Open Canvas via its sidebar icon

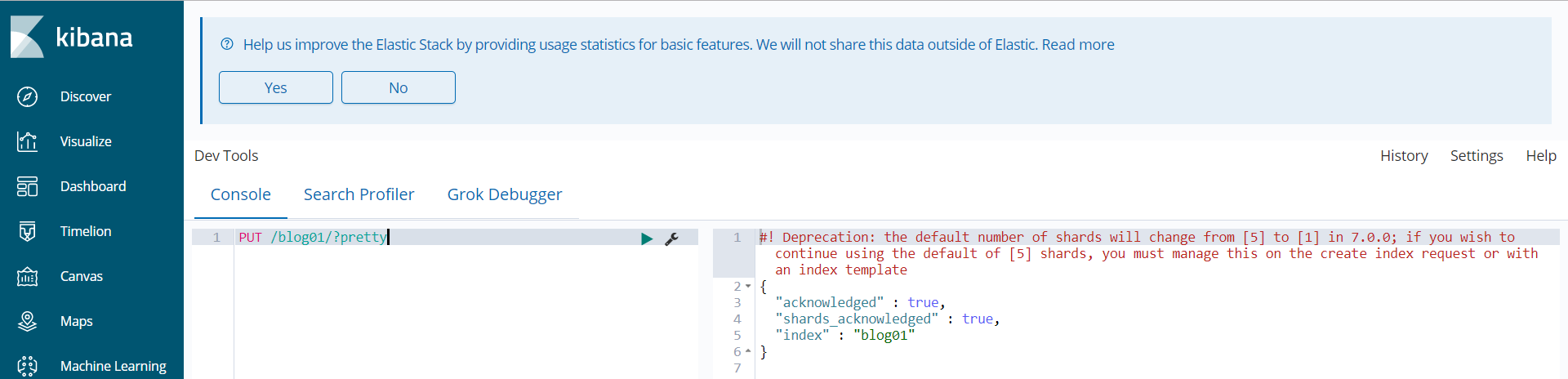[x=27, y=276]
